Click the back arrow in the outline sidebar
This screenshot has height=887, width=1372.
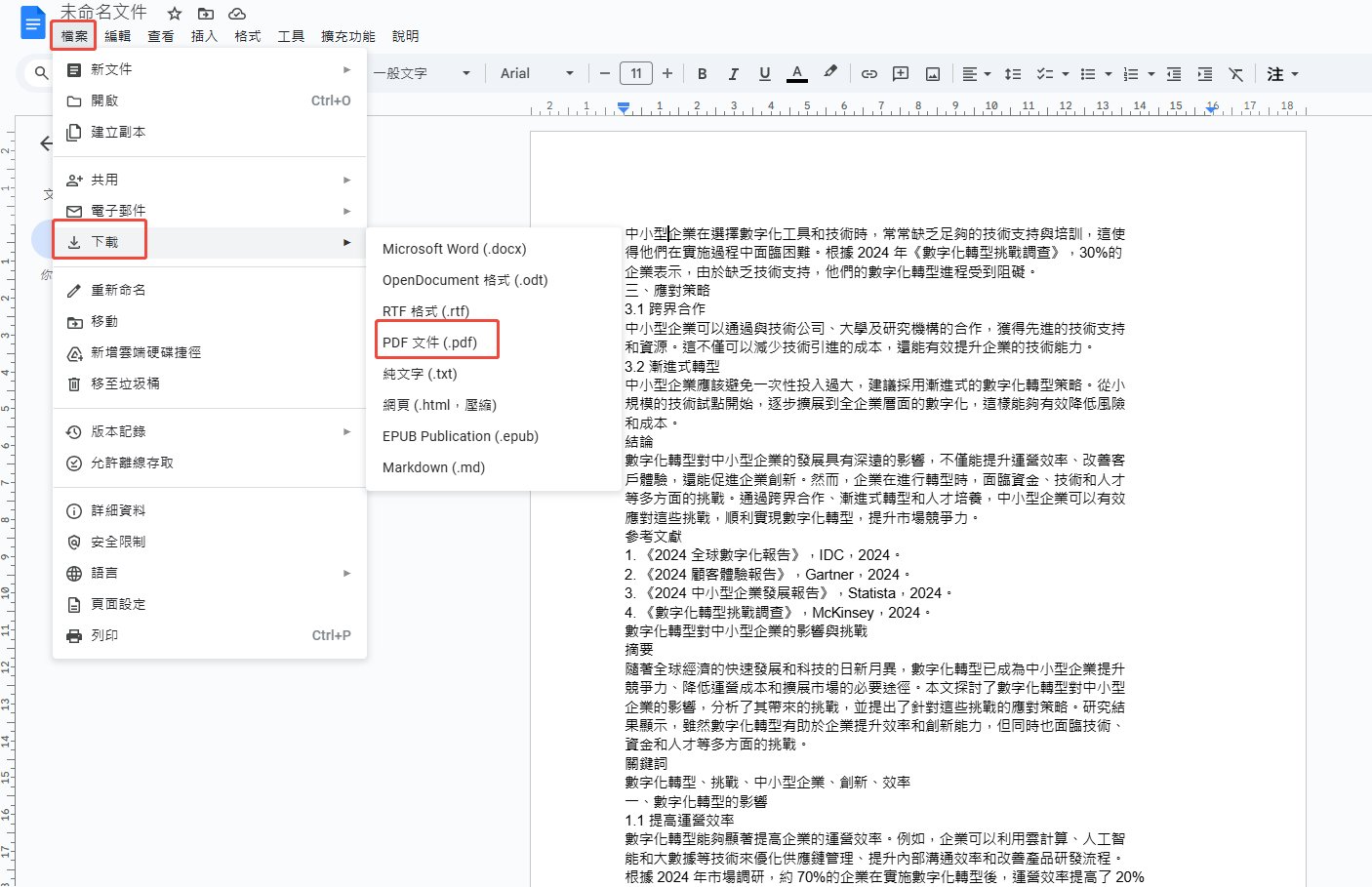click(x=45, y=143)
